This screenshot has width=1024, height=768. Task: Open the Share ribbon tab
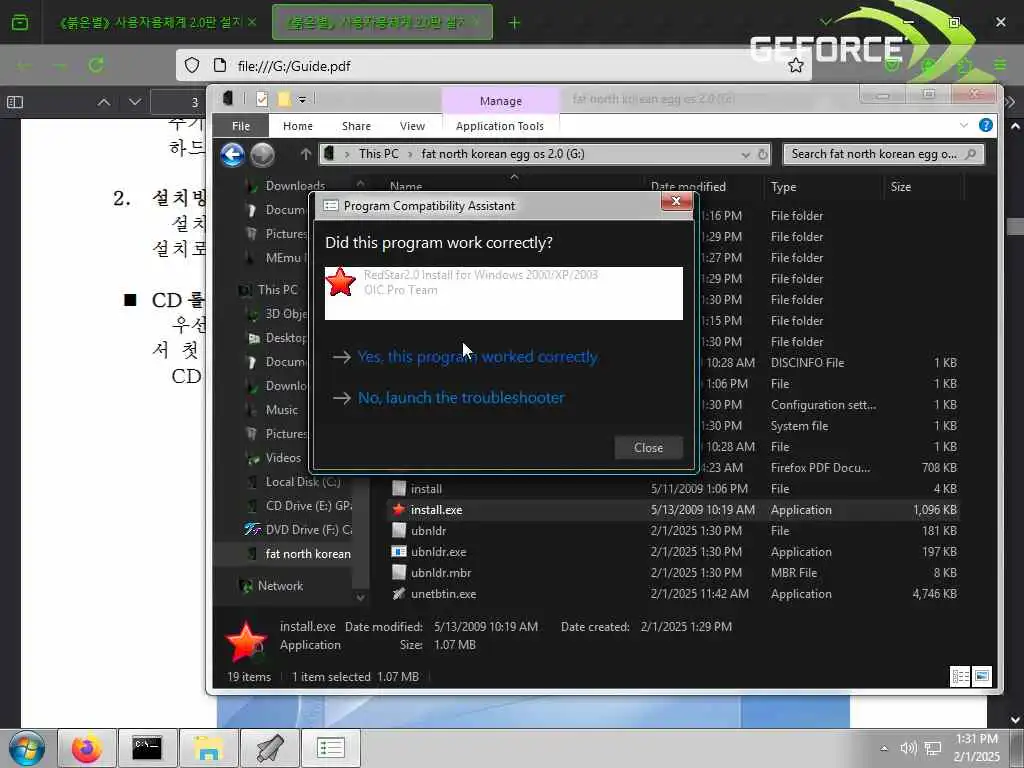pyautogui.click(x=356, y=126)
